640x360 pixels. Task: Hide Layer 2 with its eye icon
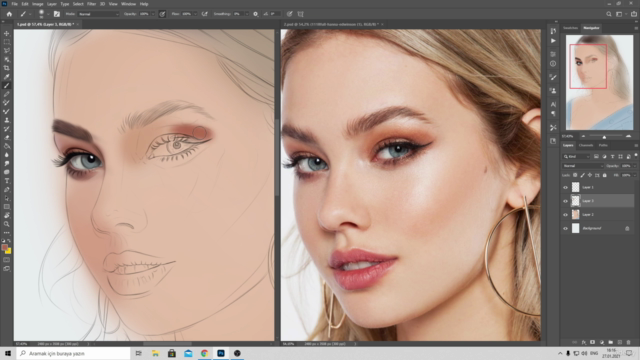point(565,214)
